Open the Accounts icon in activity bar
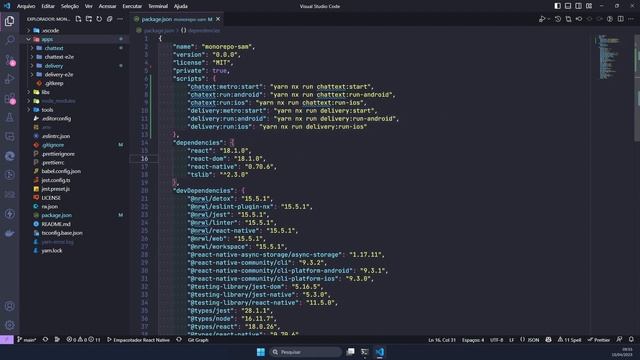The height and width of the screenshot is (360, 640). 9,306
